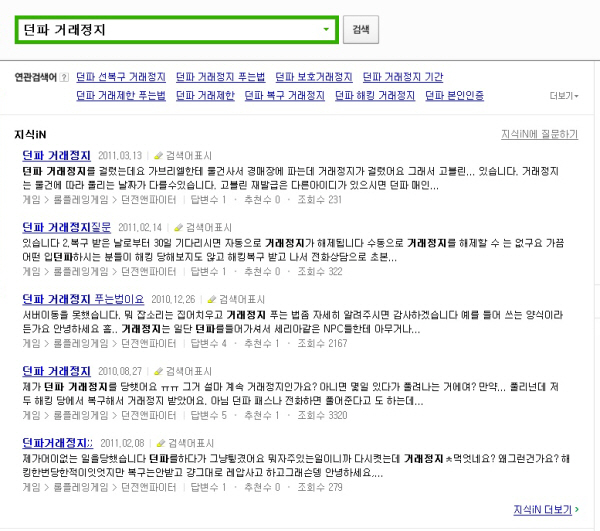
Task: Open related search 던파 거래정지 기간
Action: tap(403, 77)
